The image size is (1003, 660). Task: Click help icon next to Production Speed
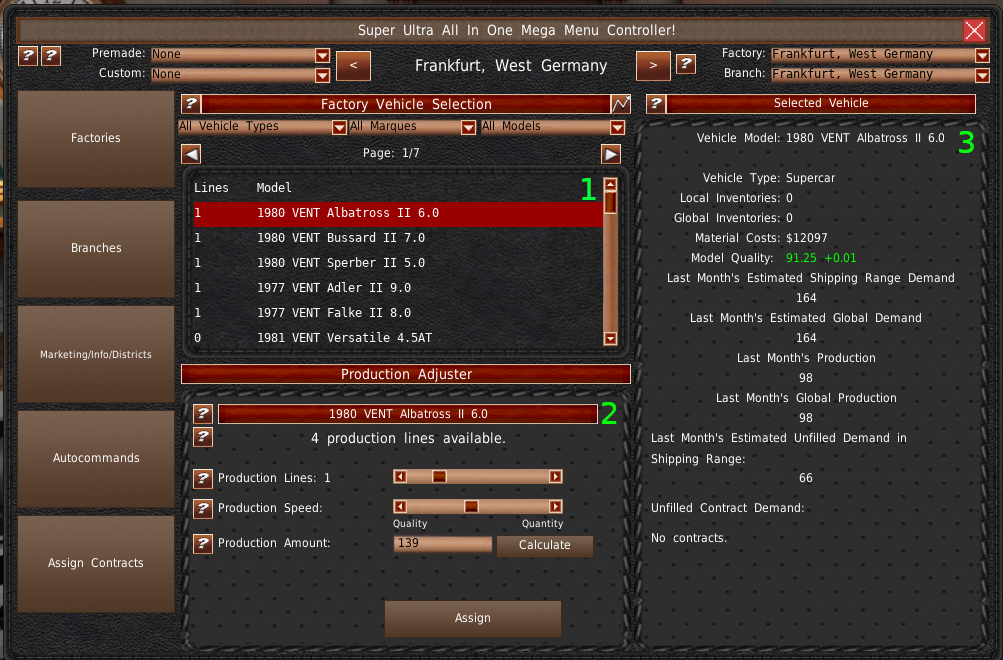tap(203, 508)
